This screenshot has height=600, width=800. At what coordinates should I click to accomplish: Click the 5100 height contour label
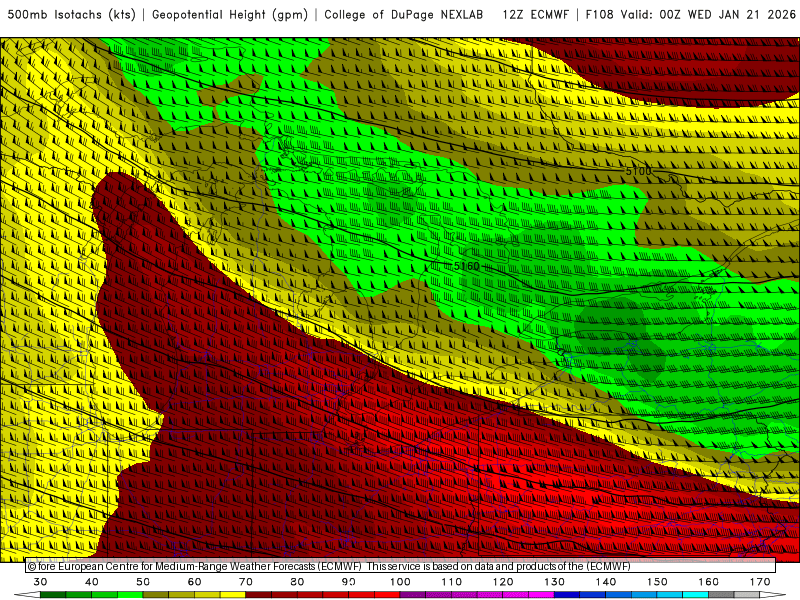point(638,171)
